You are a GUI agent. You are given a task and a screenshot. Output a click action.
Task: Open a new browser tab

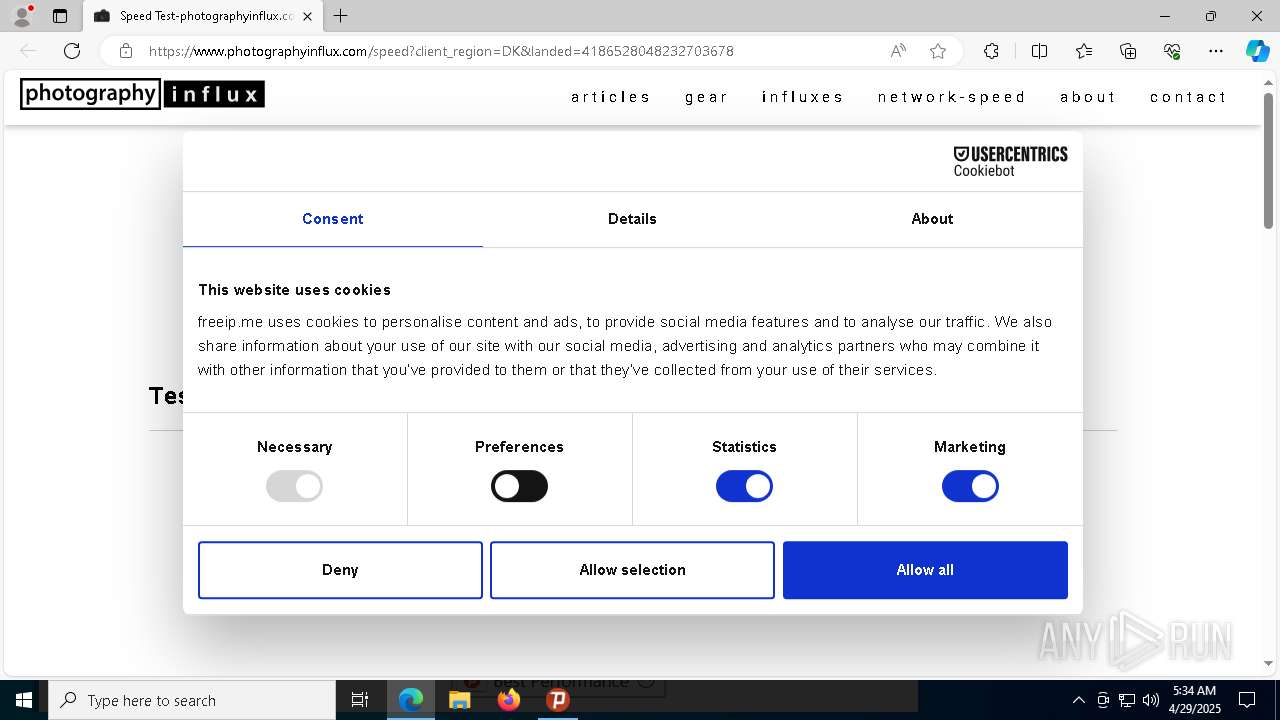pyautogui.click(x=340, y=16)
